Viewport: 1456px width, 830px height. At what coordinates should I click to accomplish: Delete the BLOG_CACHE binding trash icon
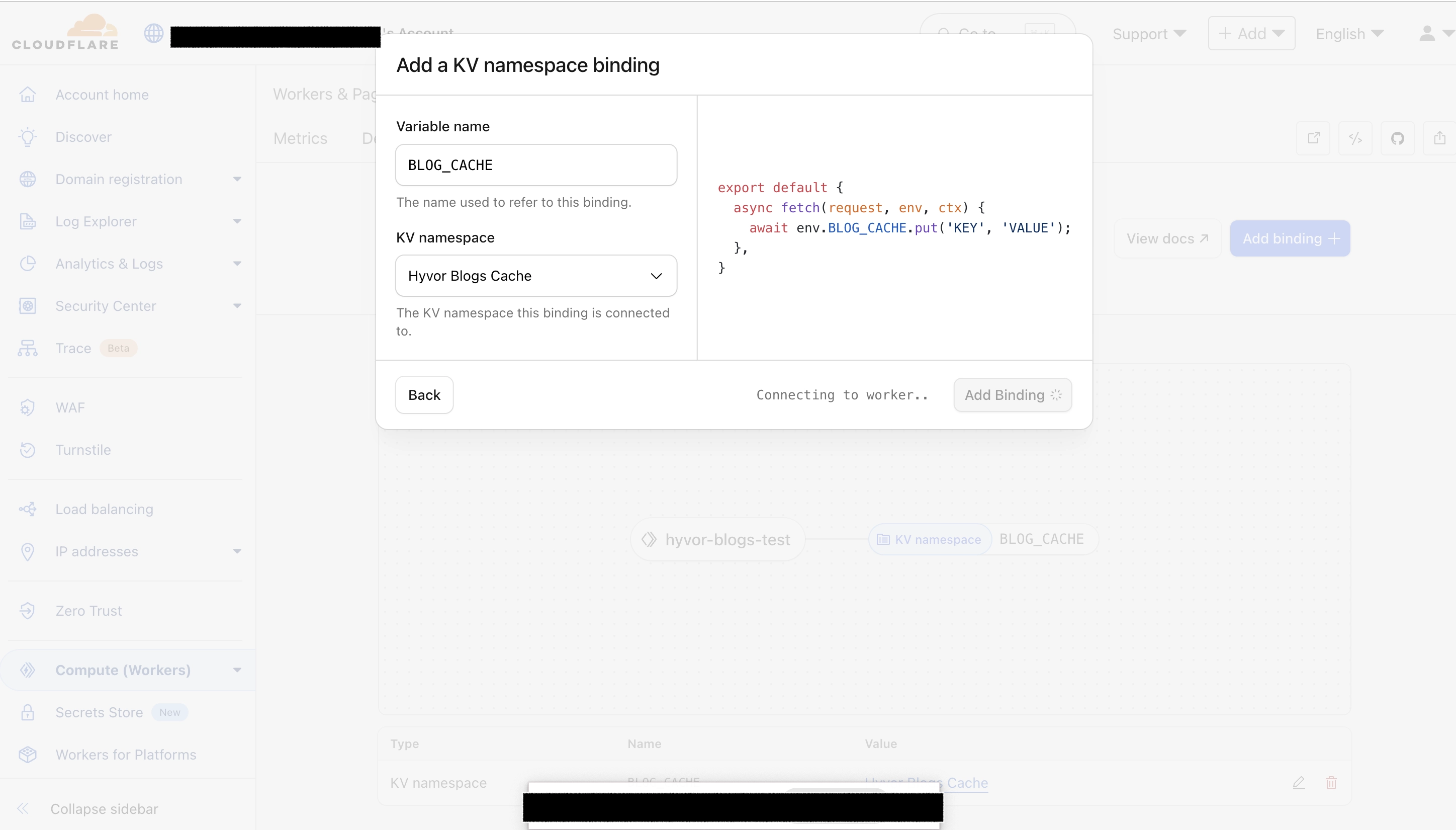pos(1331,783)
